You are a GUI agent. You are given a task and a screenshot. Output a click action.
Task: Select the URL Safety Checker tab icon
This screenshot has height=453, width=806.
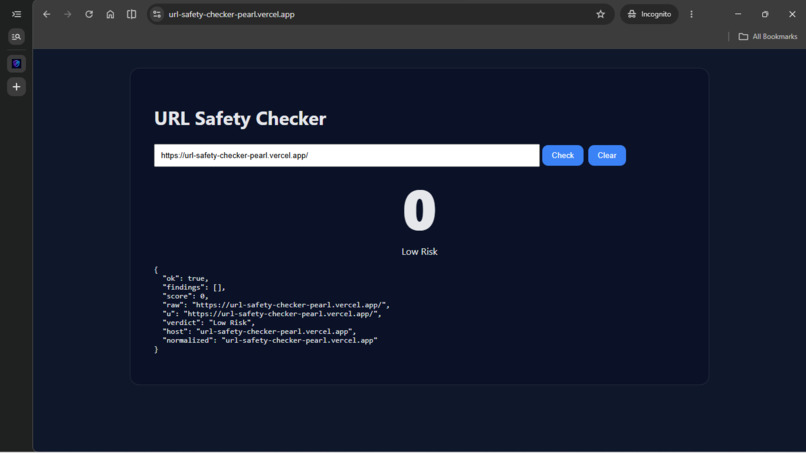16,64
